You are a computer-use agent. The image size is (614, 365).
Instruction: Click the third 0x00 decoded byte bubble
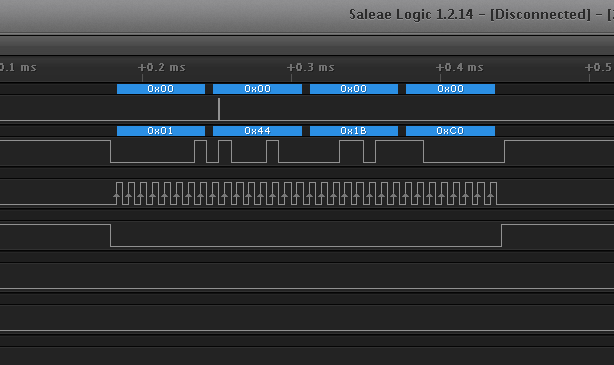point(354,89)
